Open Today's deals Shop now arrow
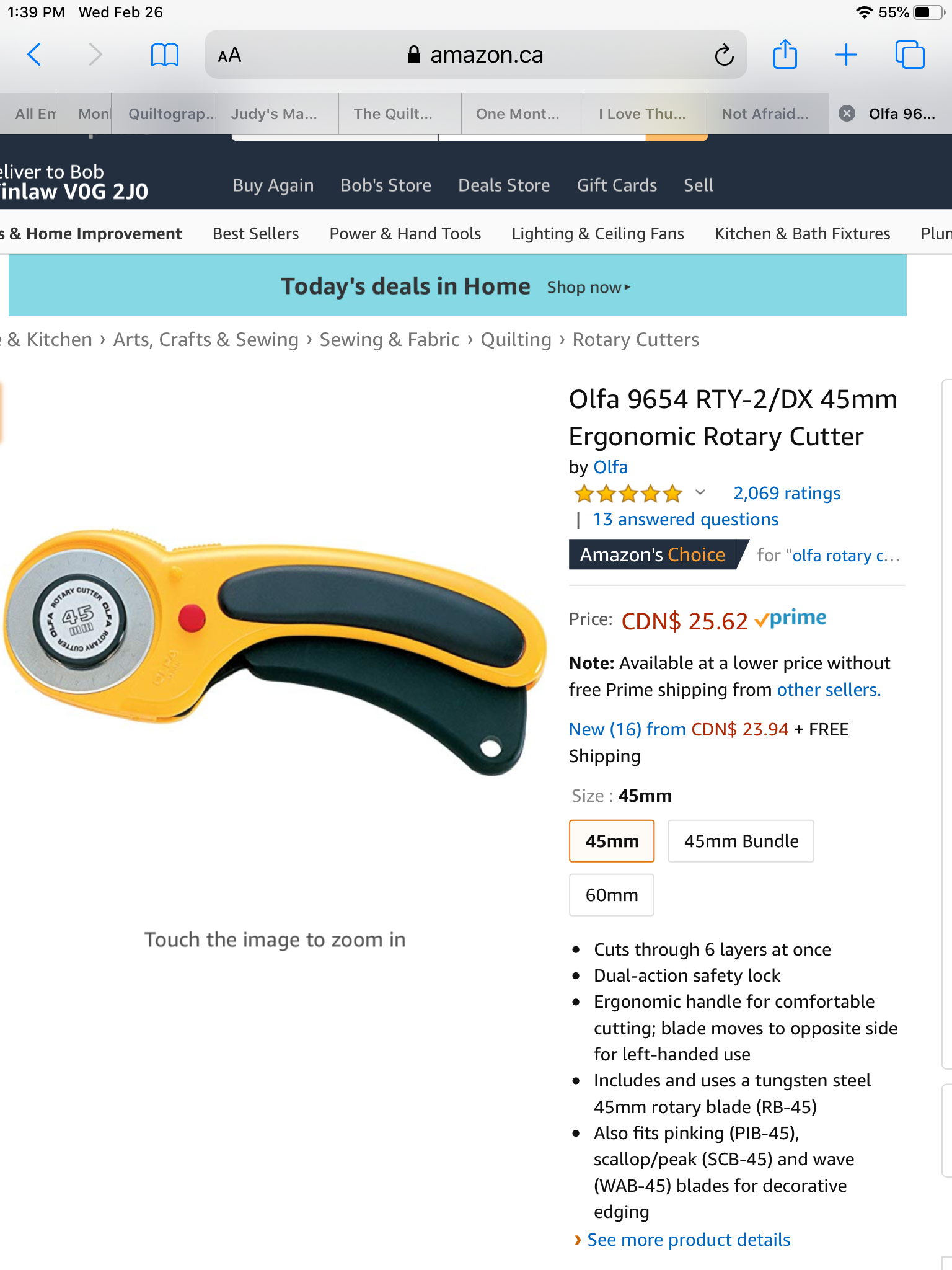Screen dimensions: 952x1270 [589, 287]
